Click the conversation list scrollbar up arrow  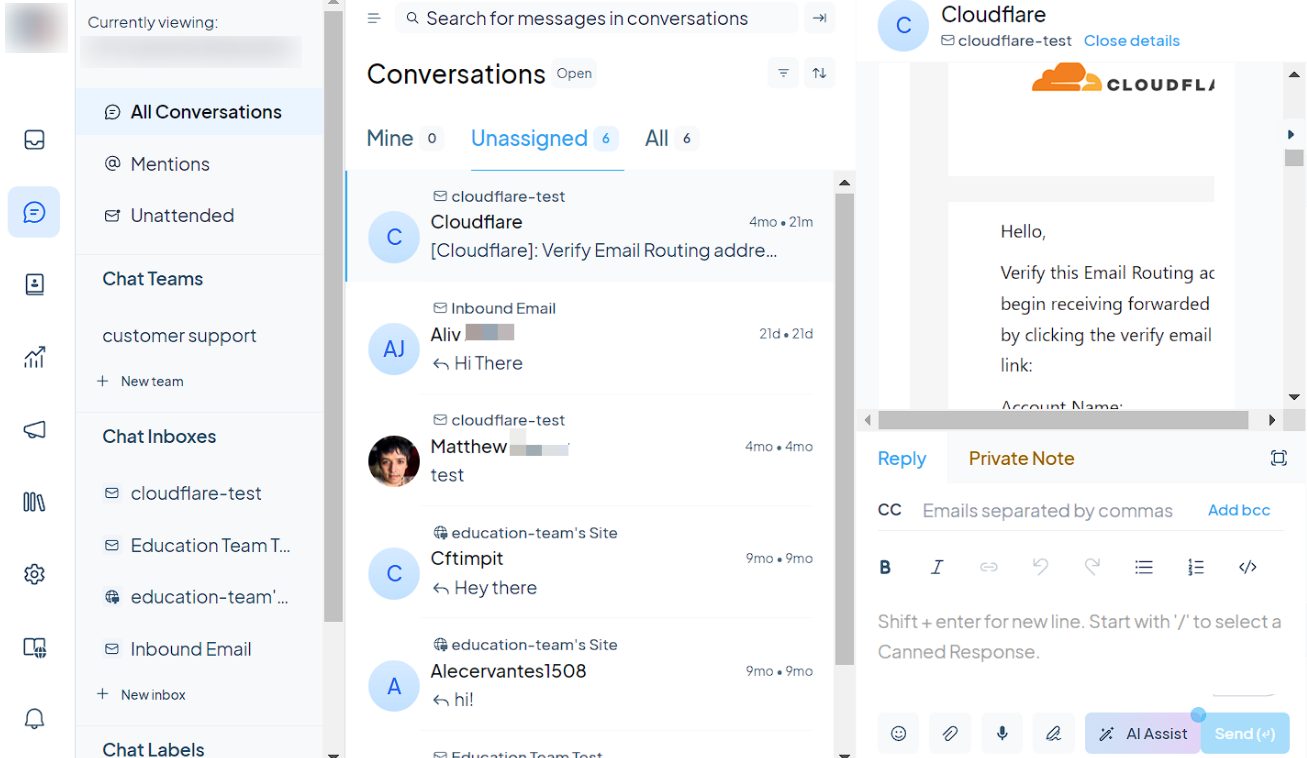[x=844, y=183]
